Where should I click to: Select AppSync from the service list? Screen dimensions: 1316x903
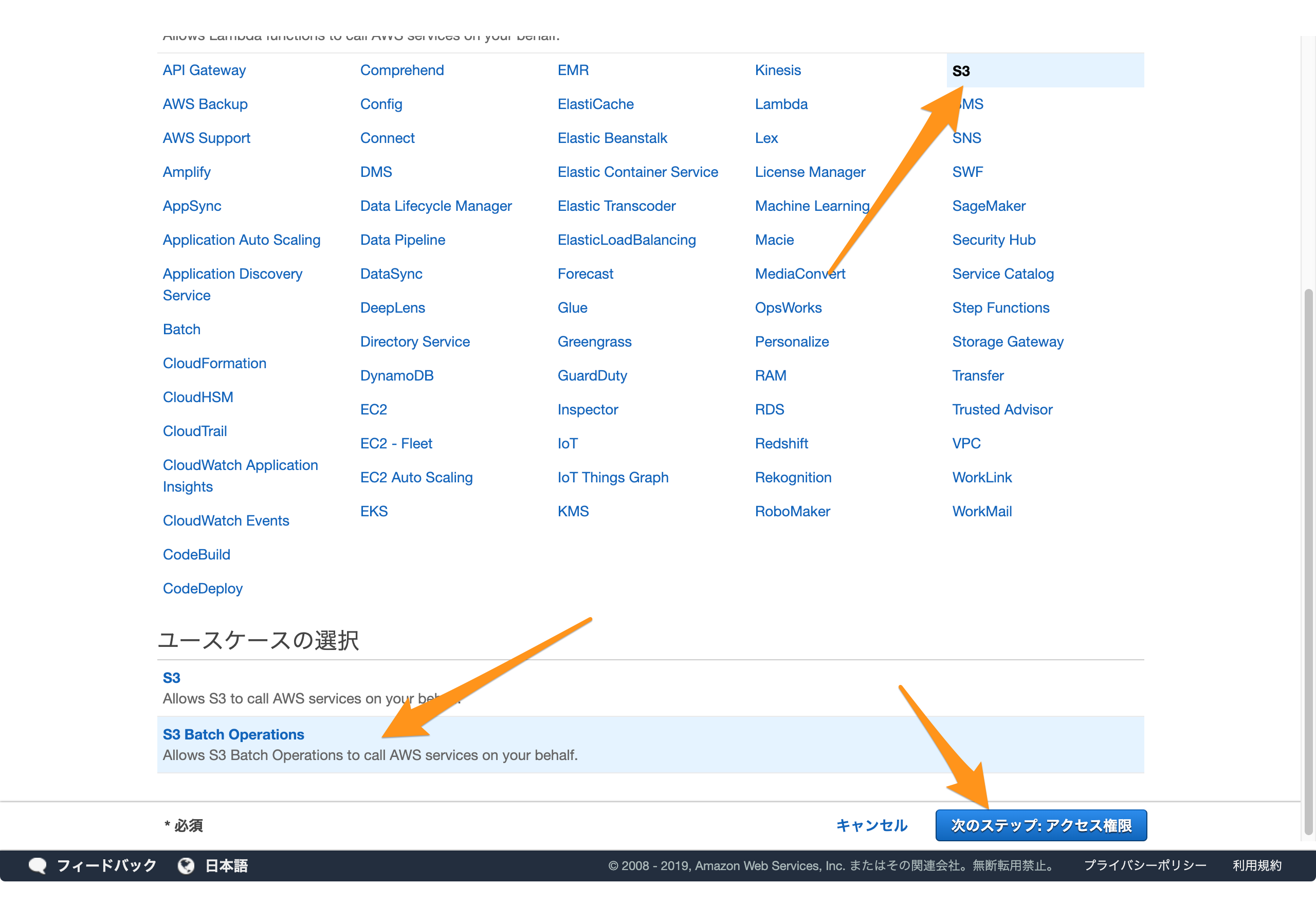click(x=192, y=206)
